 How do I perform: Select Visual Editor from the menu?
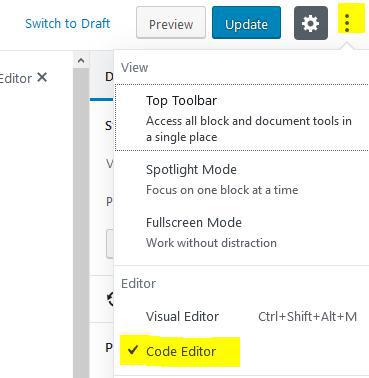point(242,316)
